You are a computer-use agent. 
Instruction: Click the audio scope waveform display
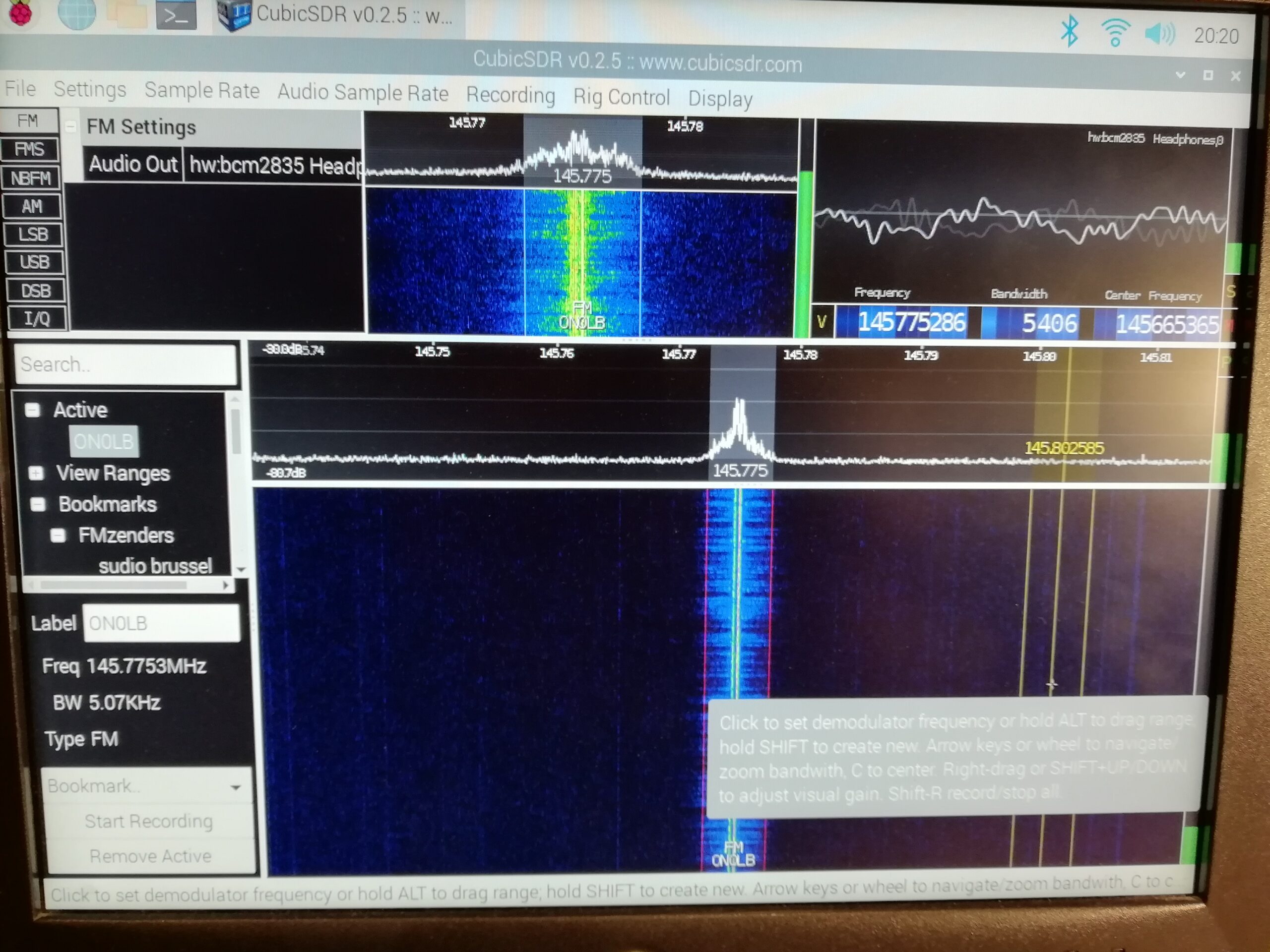click(x=1022, y=221)
